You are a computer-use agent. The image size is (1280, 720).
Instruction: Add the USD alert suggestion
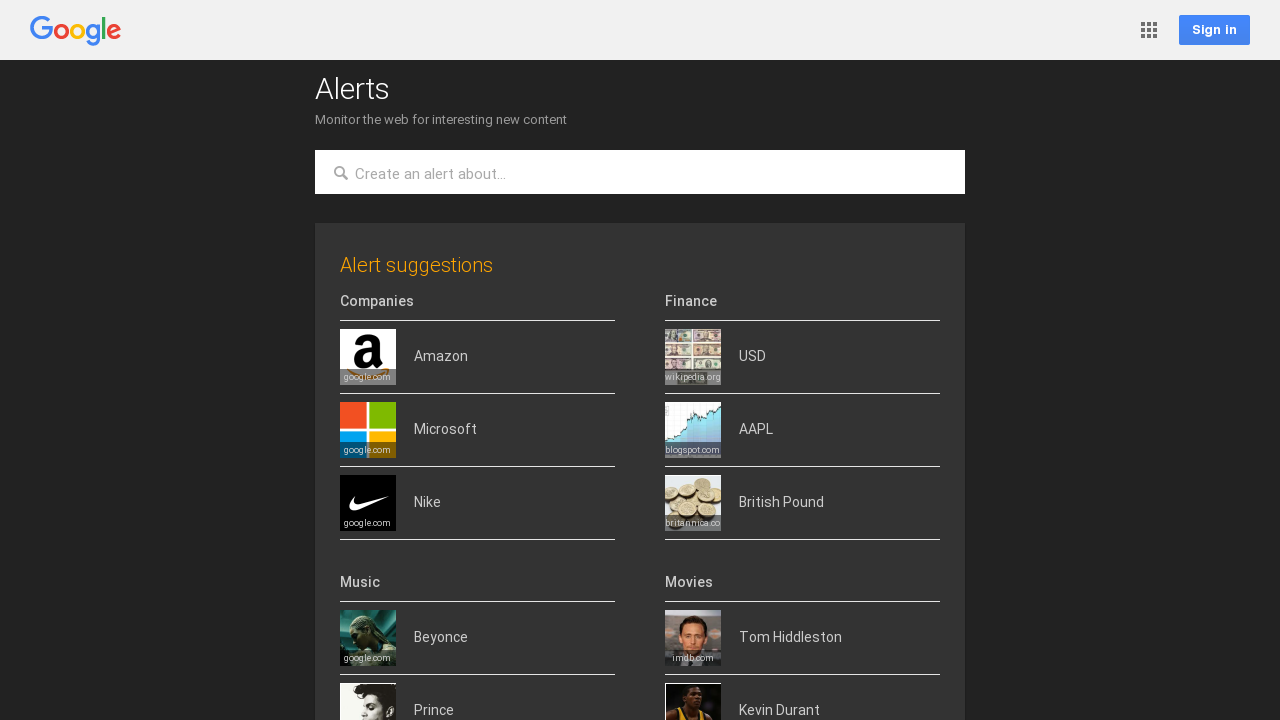802,357
